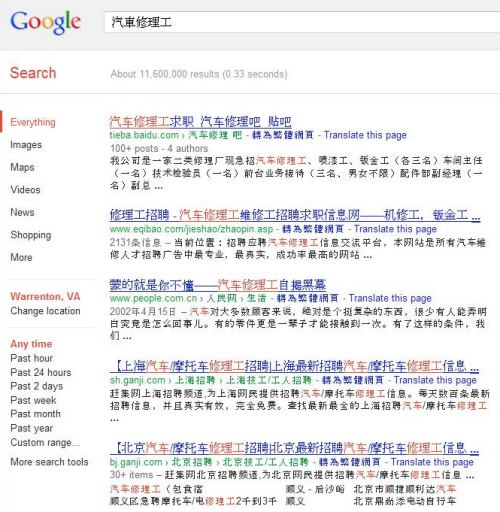Image resolution: width=500 pixels, height=512 pixels.
Task: Click the Google logo
Action: coord(46,22)
